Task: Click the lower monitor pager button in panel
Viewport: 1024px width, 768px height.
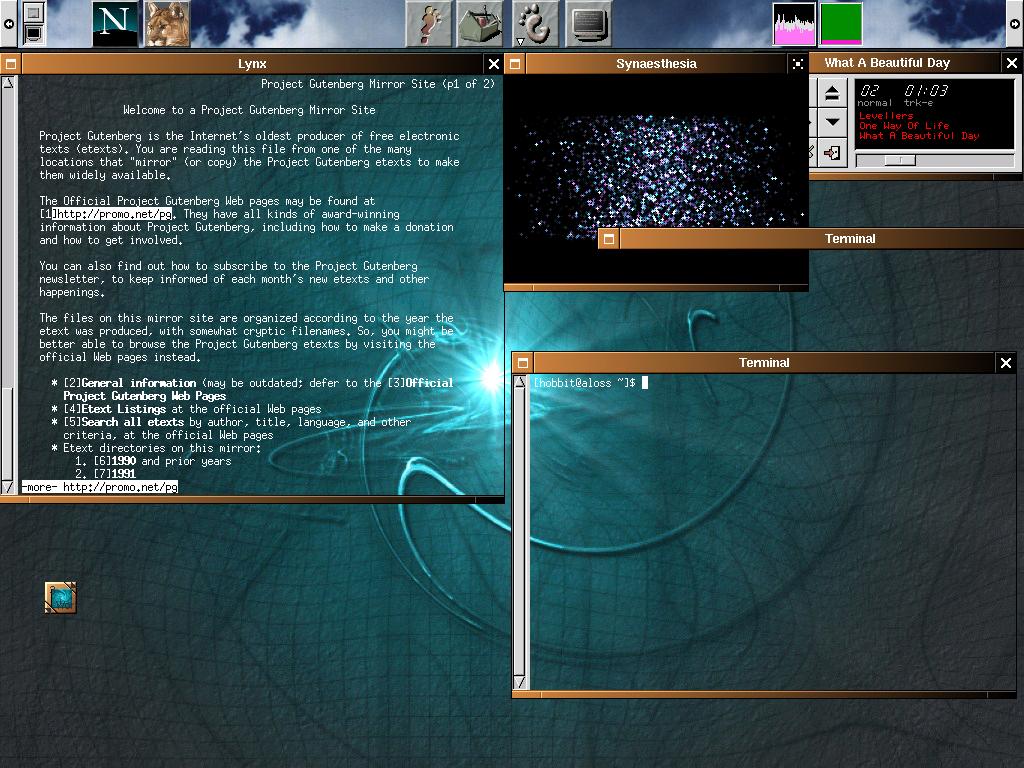Action: point(34,34)
